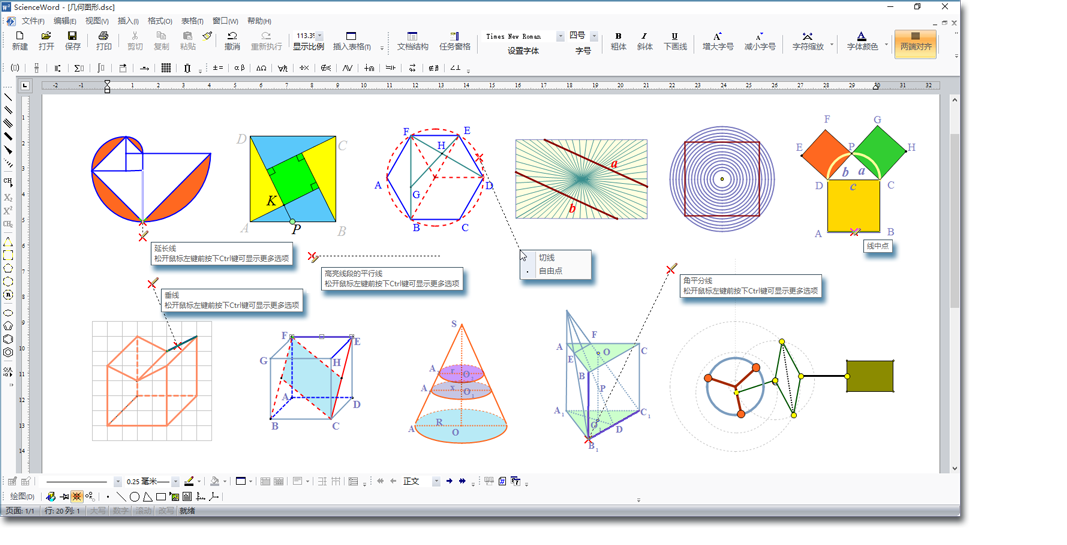Click the 字体颜色 font color swatch

tap(861, 40)
